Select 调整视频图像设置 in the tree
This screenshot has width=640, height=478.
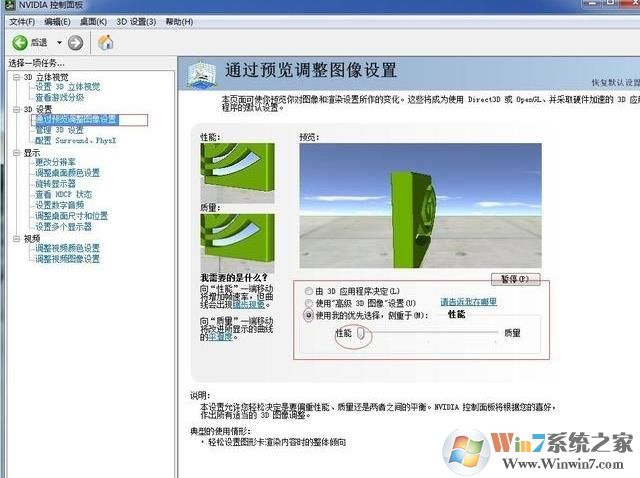(67, 258)
